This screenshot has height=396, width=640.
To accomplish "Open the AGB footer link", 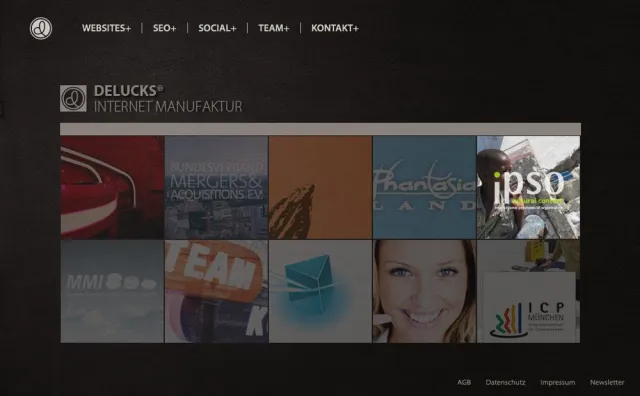I will tap(464, 383).
